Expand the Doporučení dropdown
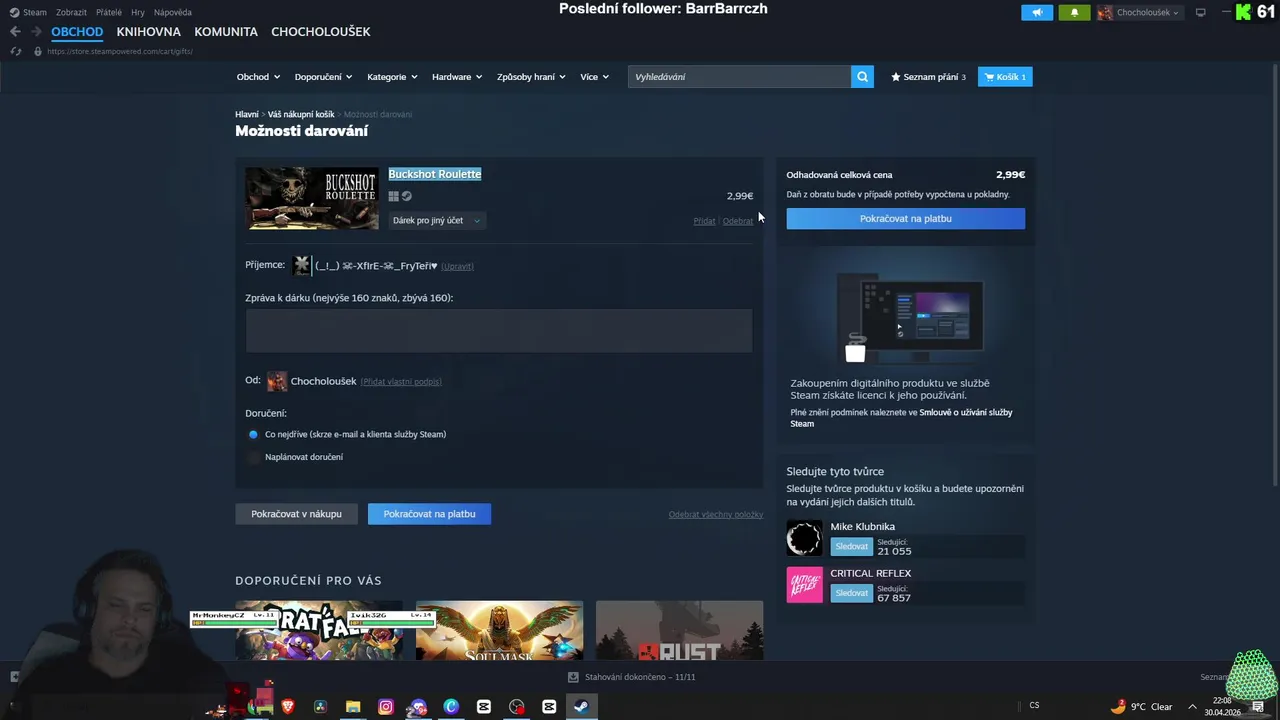Viewport: 1280px width, 720px height. (x=324, y=77)
